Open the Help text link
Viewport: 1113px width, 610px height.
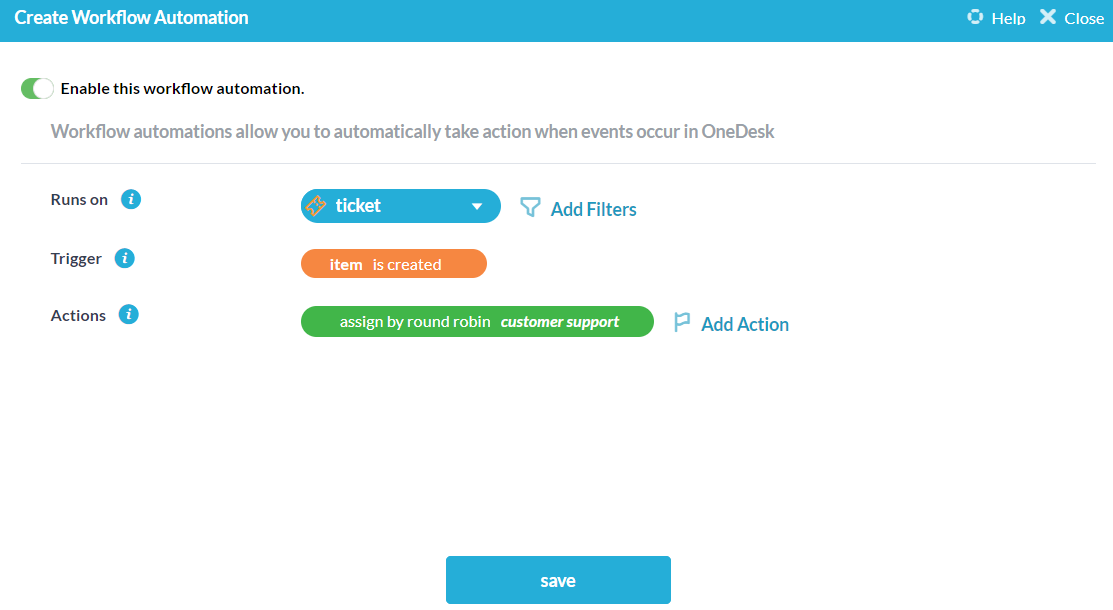(x=1008, y=18)
